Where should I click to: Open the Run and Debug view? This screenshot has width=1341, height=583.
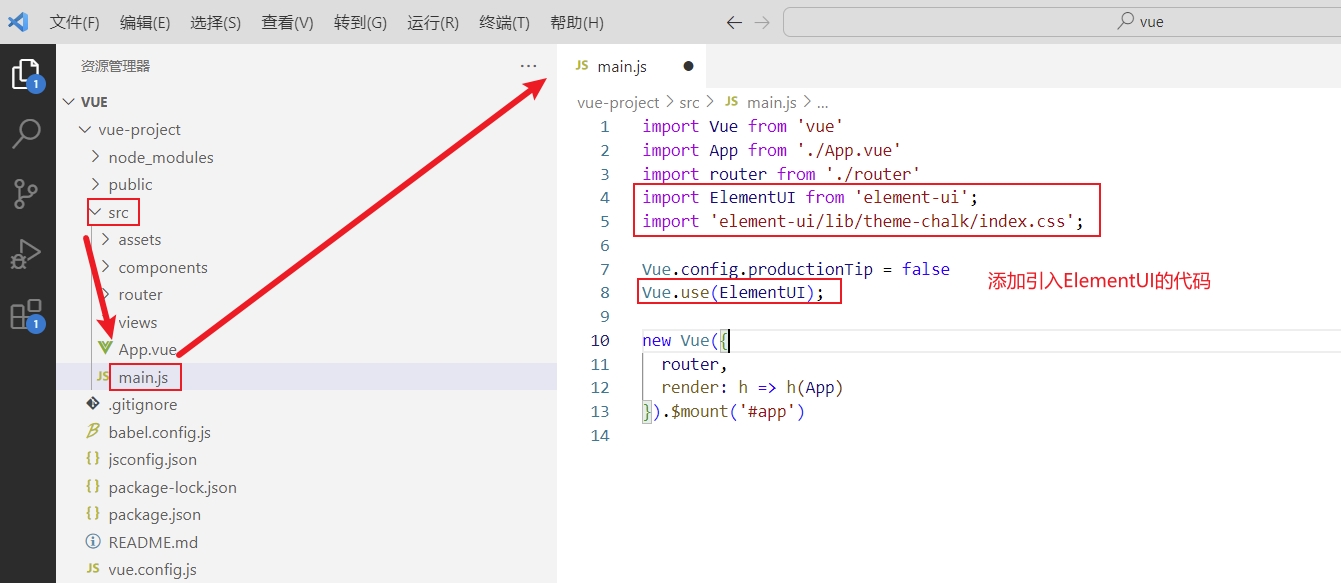coord(27,254)
